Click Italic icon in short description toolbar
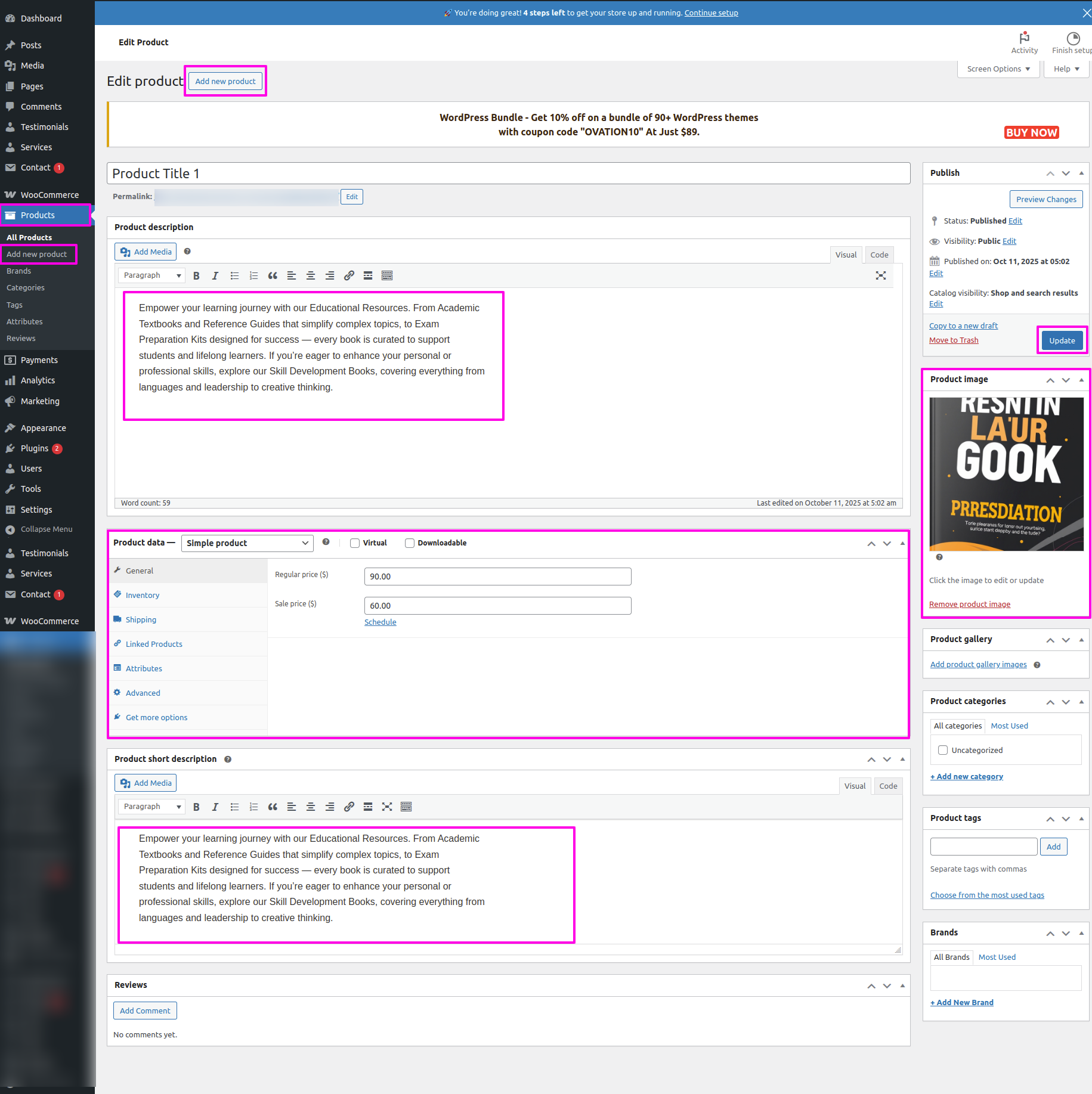1092x1094 pixels. click(x=215, y=807)
